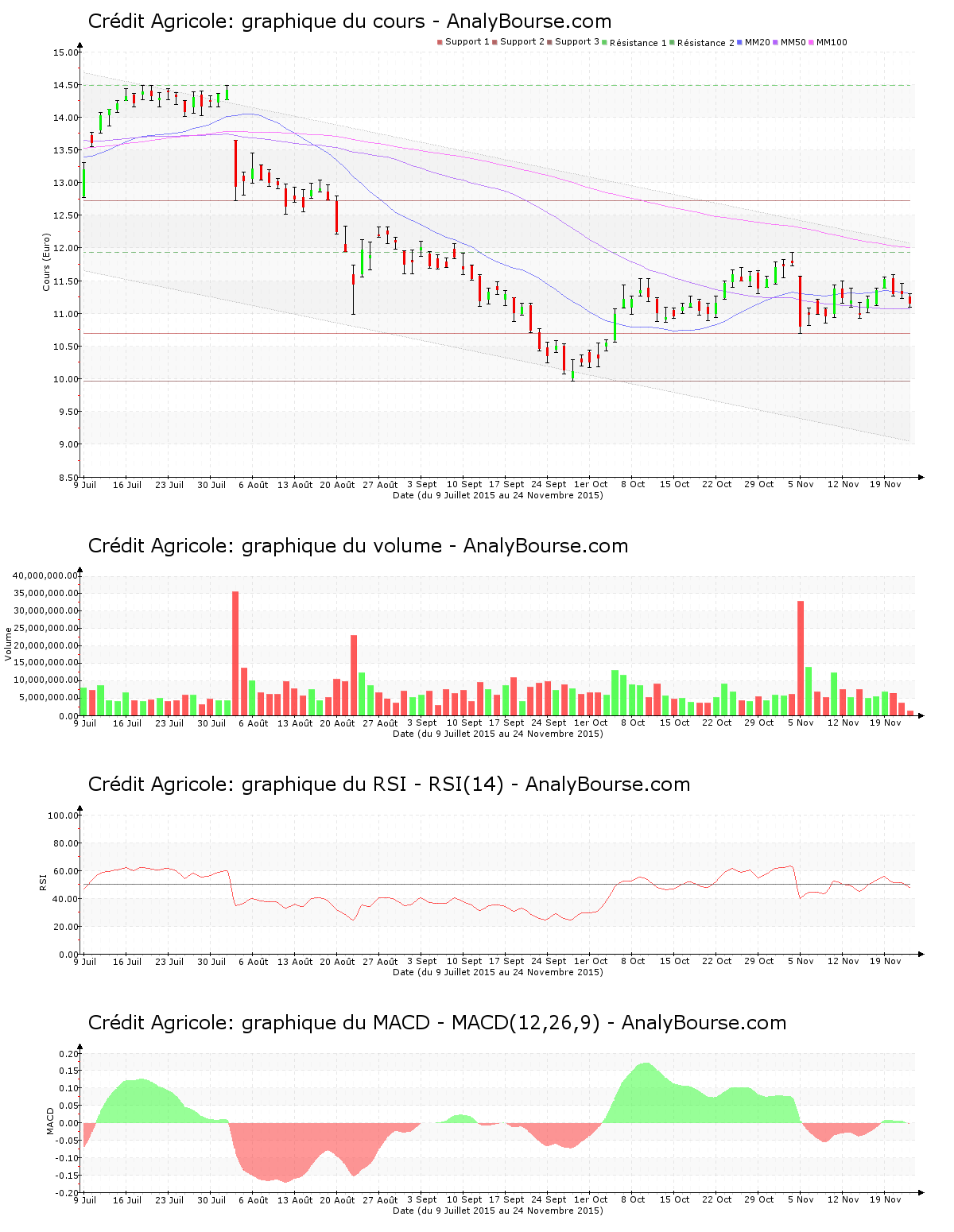Image resolution: width=954 pixels, height=1232 pixels.
Task: Click the 15.00 tick on the price axis
Action: (66, 52)
